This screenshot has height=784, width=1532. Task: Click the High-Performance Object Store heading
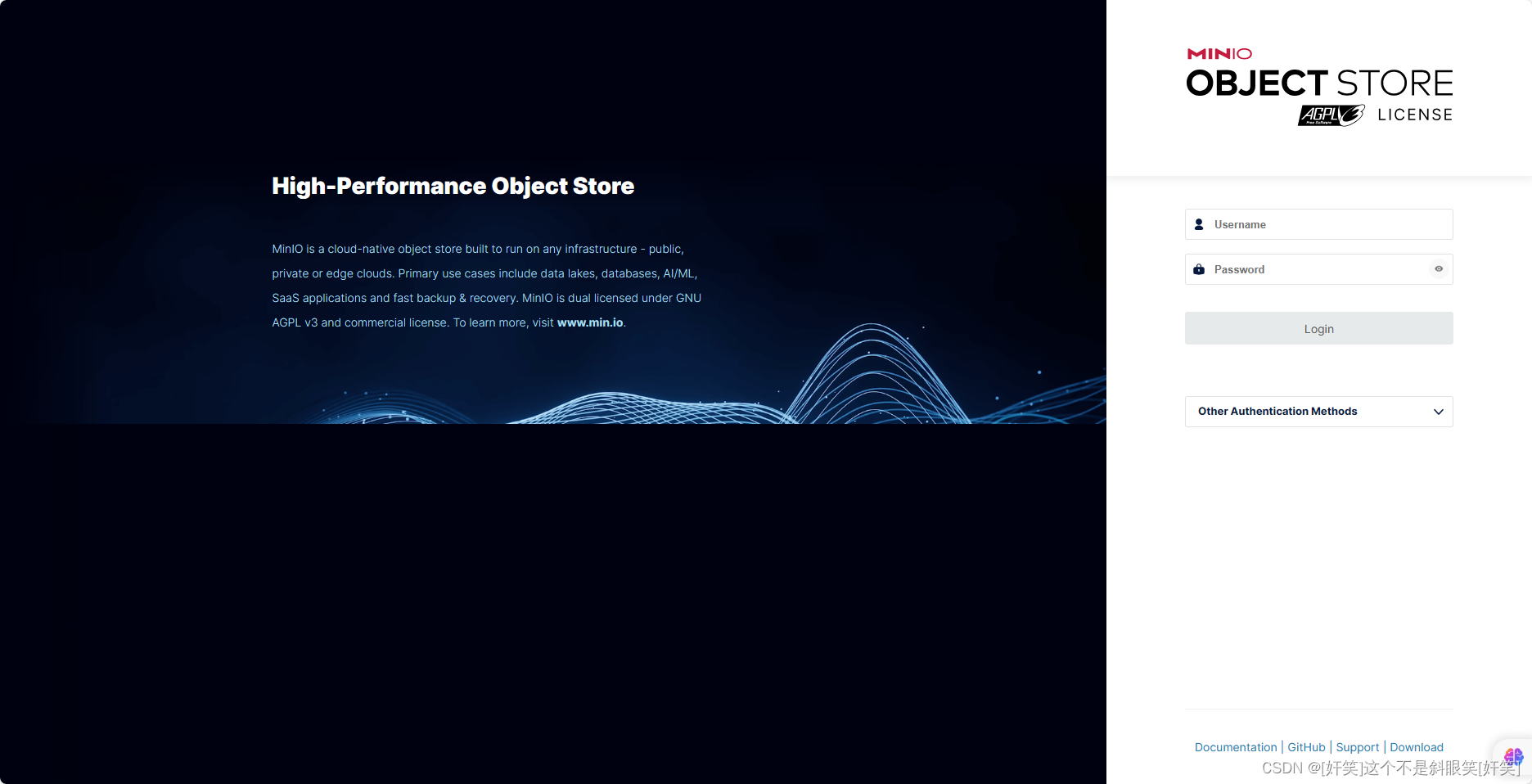(x=453, y=186)
